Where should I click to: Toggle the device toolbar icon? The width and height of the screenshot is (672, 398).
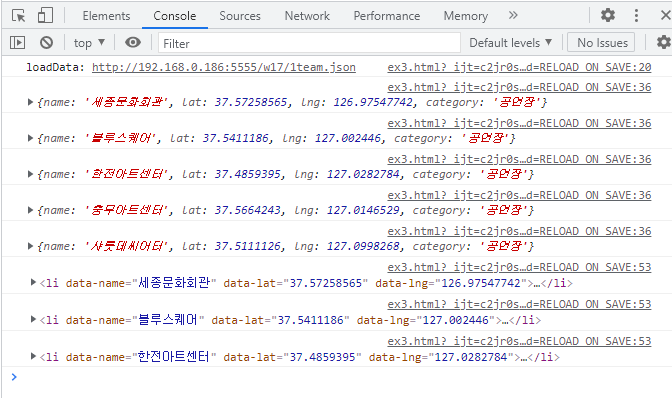(x=45, y=16)
